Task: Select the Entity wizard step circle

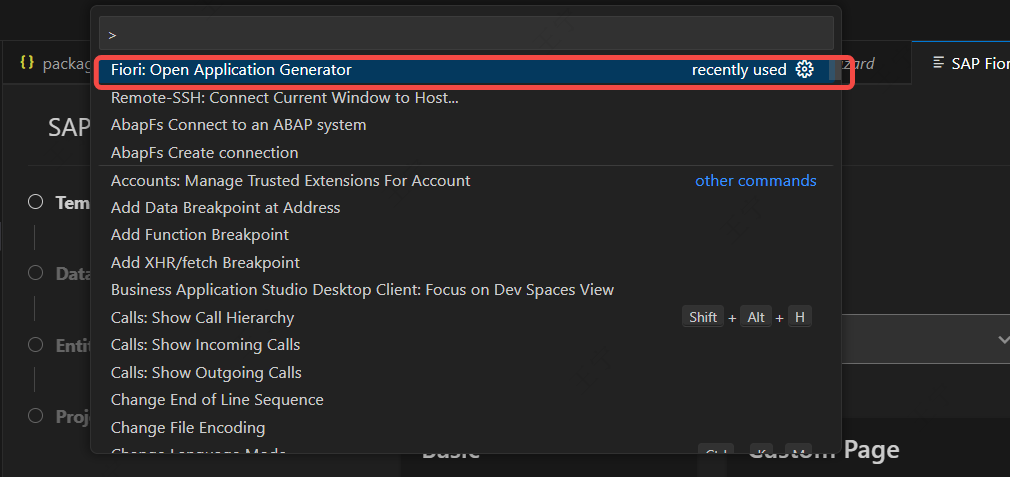Action: pos(35,344)
